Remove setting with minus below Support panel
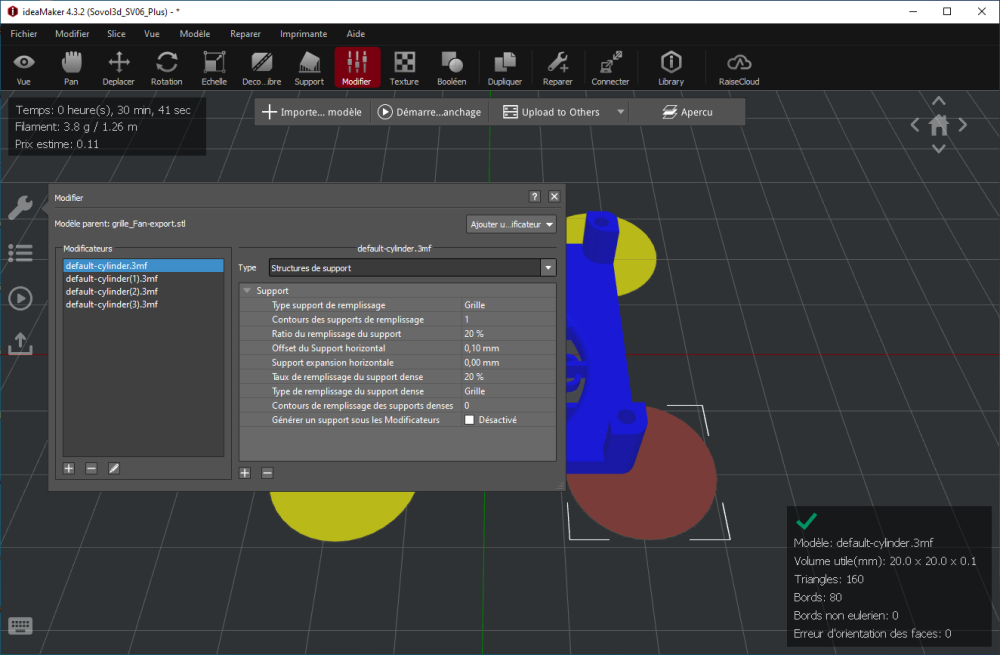 pos(267,473)
